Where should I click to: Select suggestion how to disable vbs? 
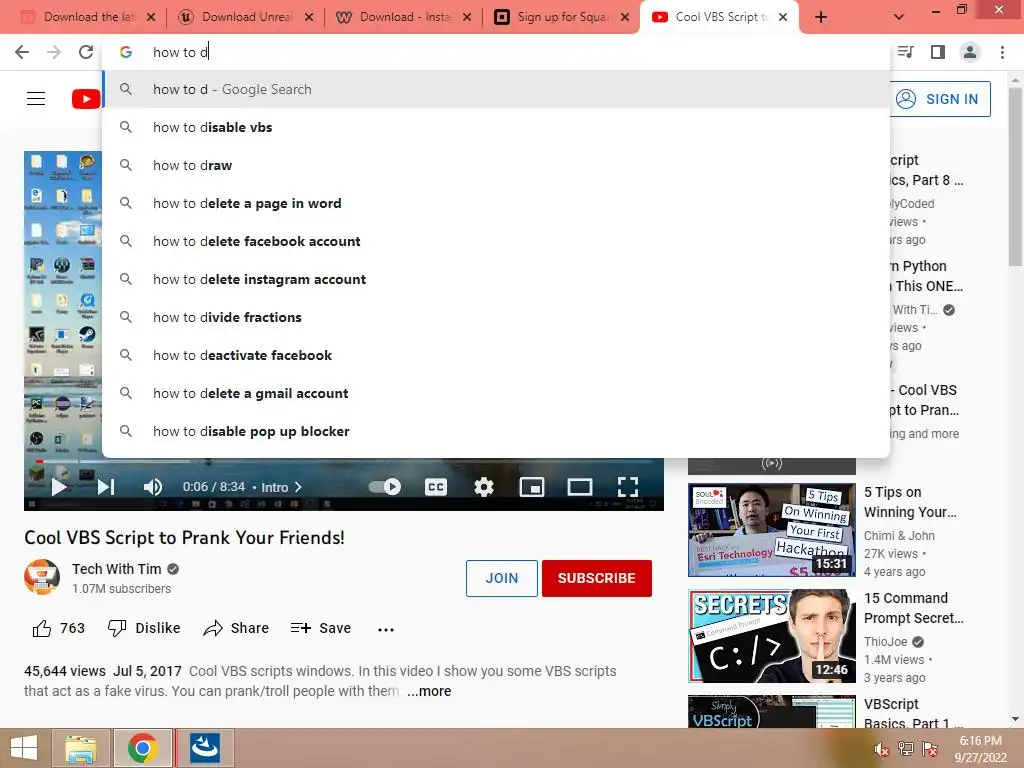(x=496, y=127)
